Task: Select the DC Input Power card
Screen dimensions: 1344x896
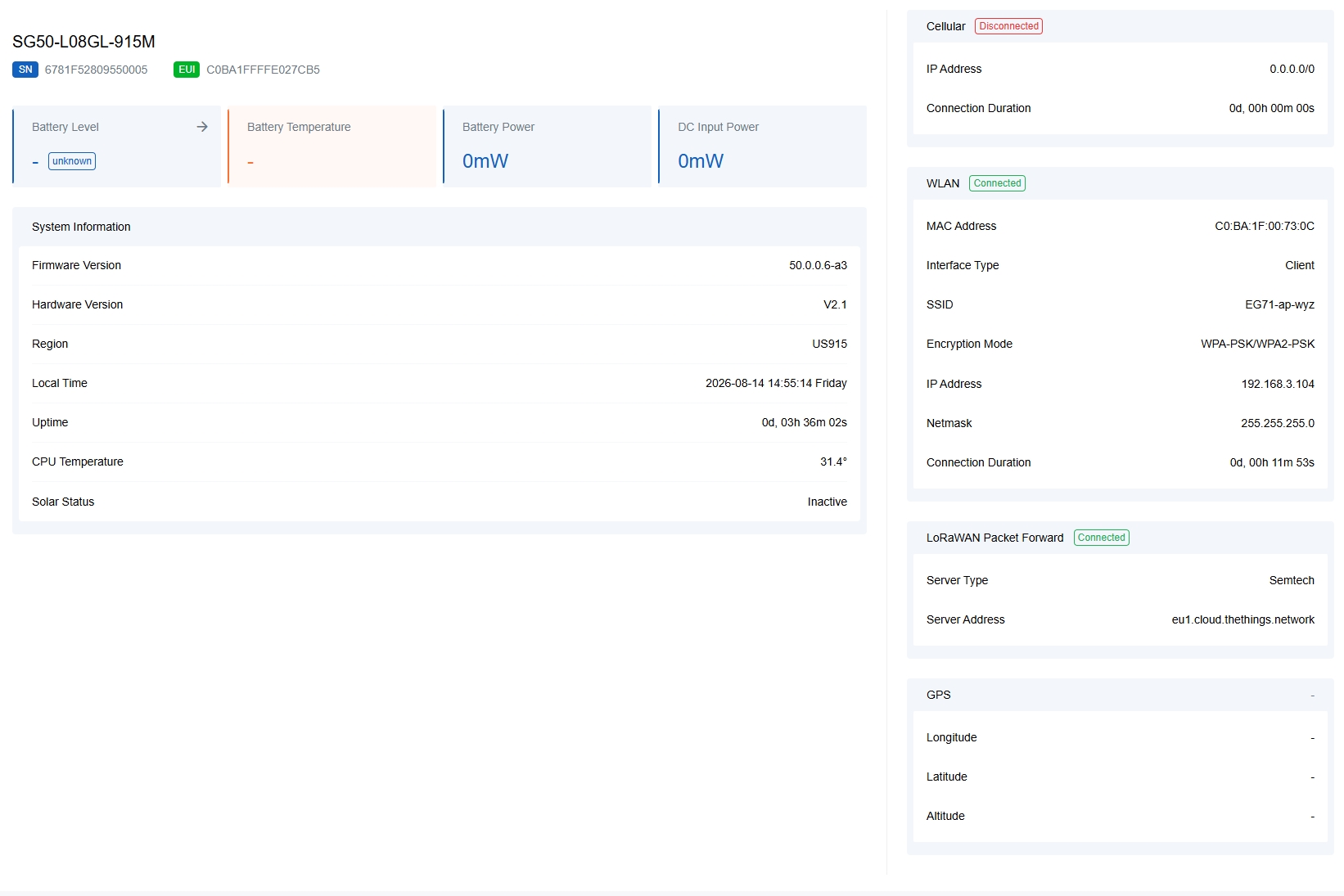Action: click(x=762, y=146)
